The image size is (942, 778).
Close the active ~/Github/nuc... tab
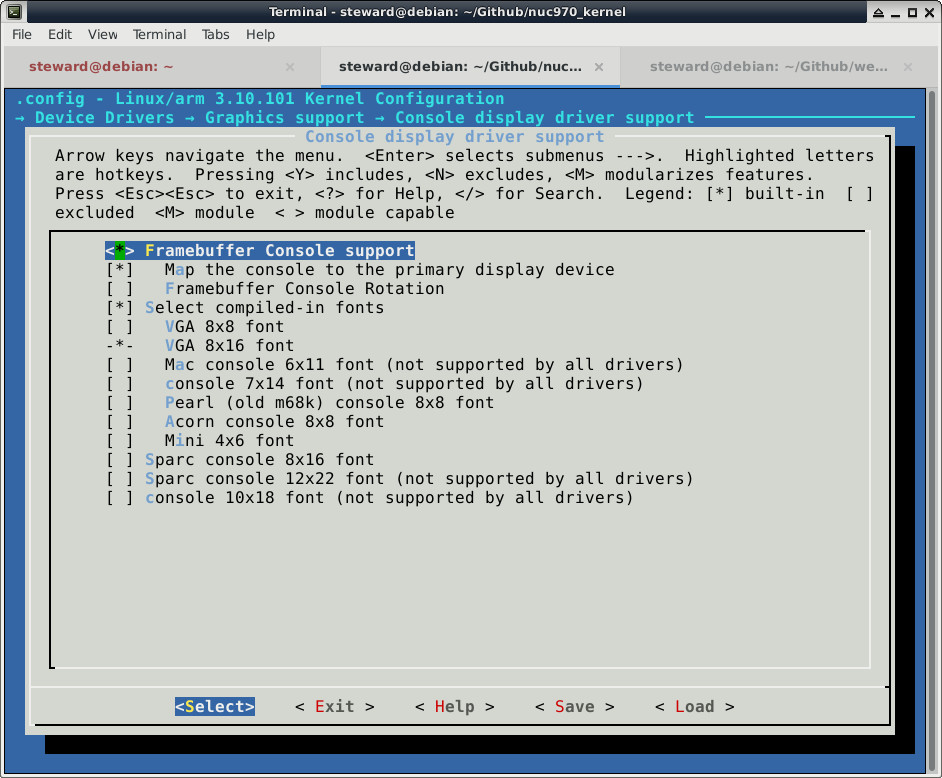(599, 67)
